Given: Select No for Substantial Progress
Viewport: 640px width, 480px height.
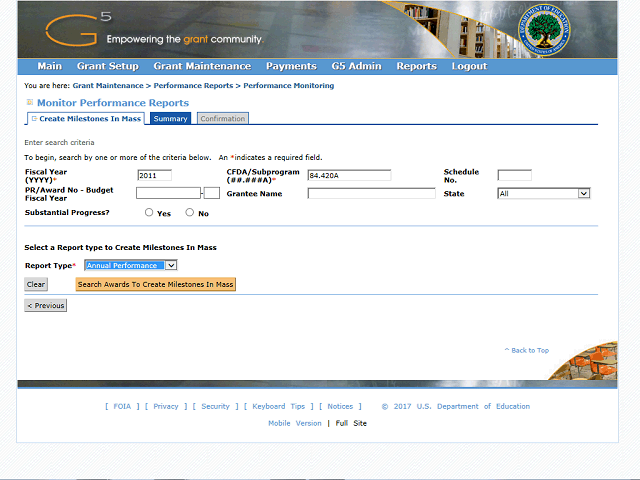Looking at the screenshot, I should point(189,212).
